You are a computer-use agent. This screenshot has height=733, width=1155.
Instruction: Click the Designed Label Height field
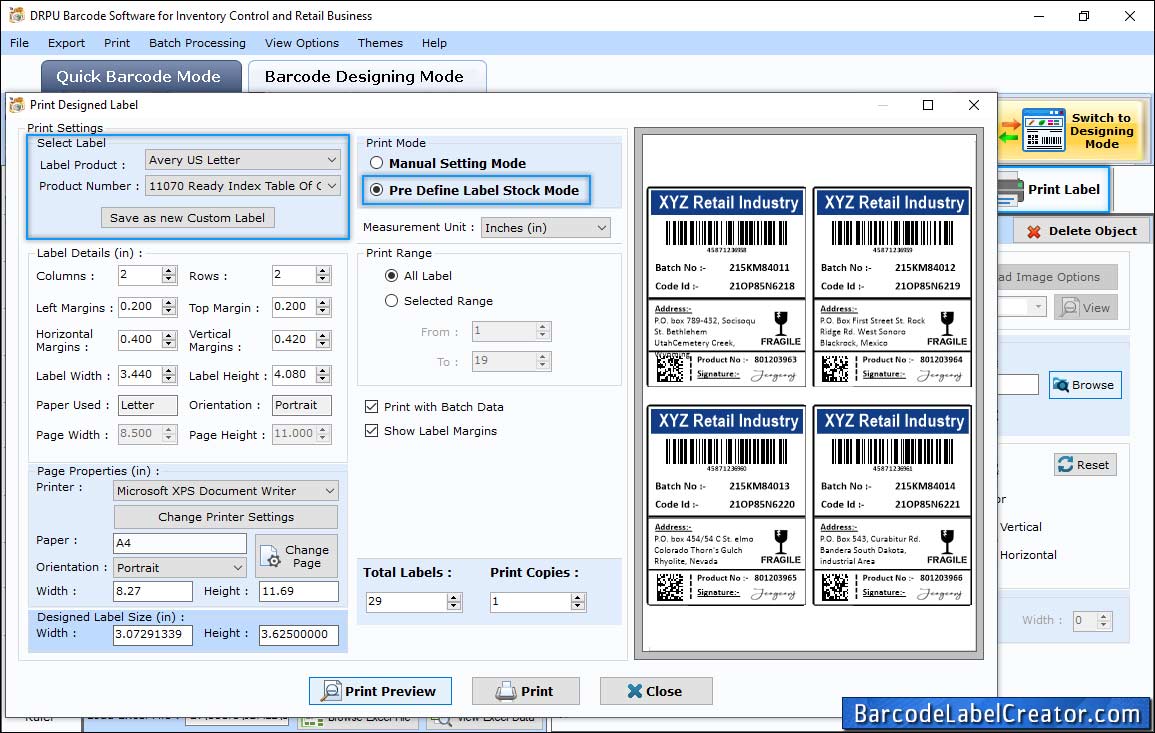298,634
